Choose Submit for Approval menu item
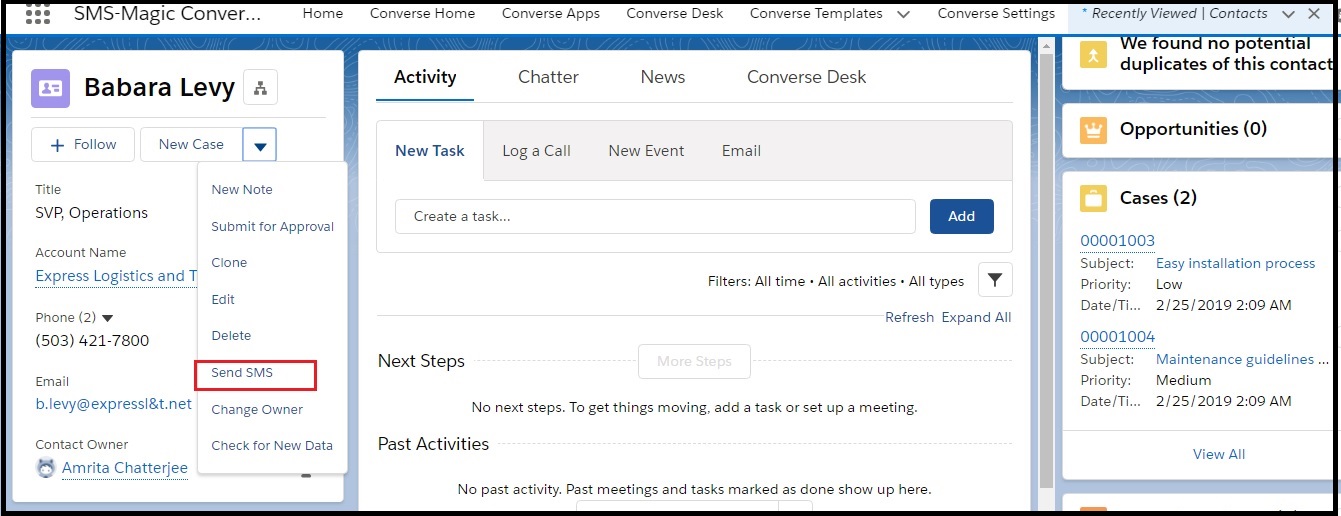 [x=272, y=226]
